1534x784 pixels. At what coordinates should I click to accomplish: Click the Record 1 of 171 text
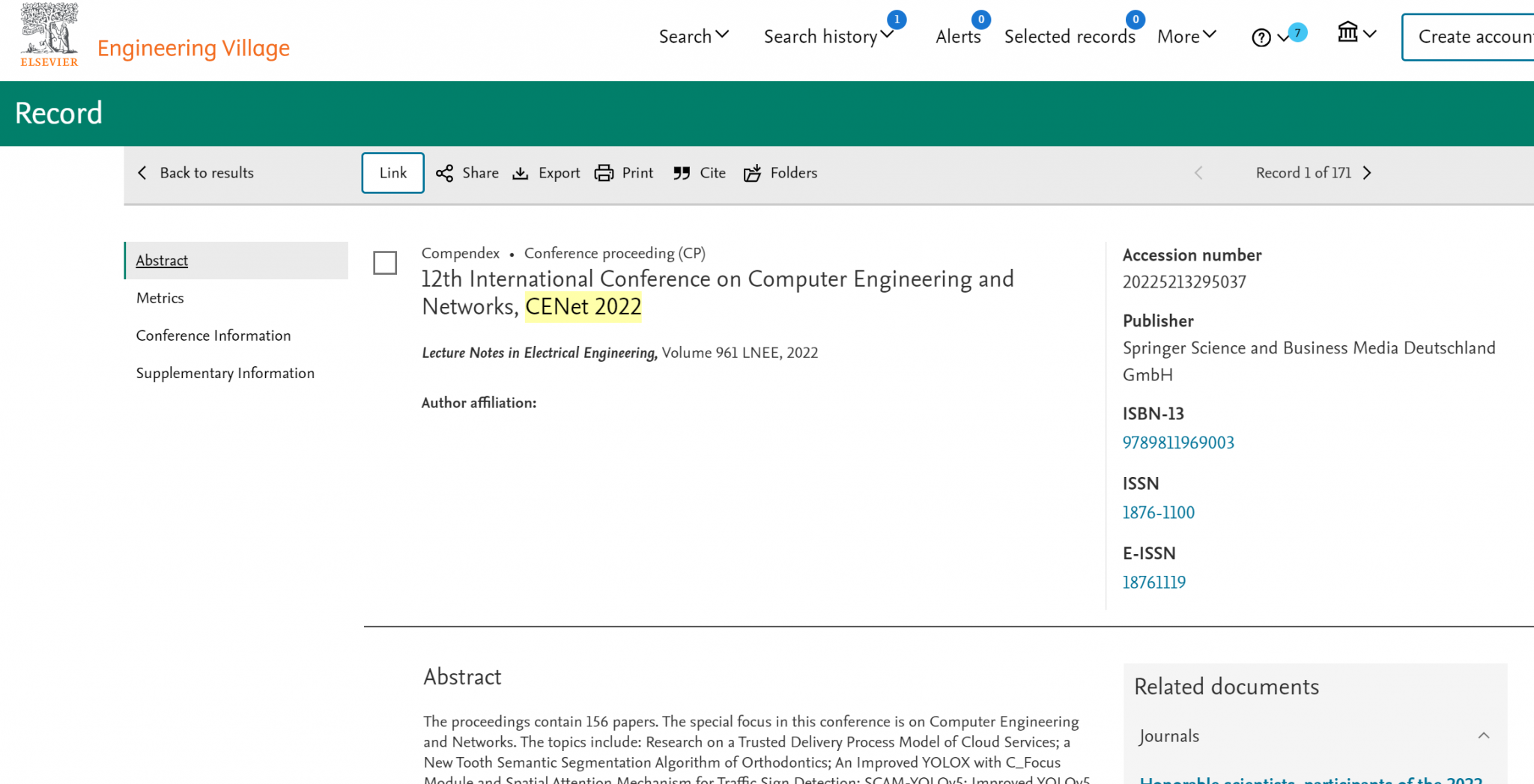tap(1303, 173)
